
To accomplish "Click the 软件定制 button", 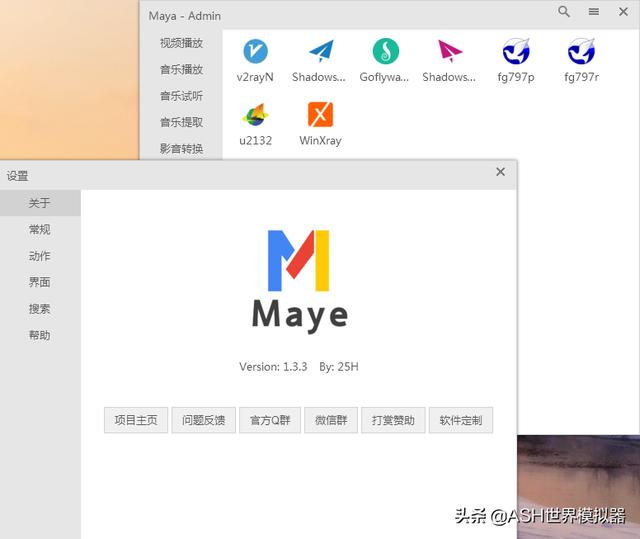I will point(461,420).
